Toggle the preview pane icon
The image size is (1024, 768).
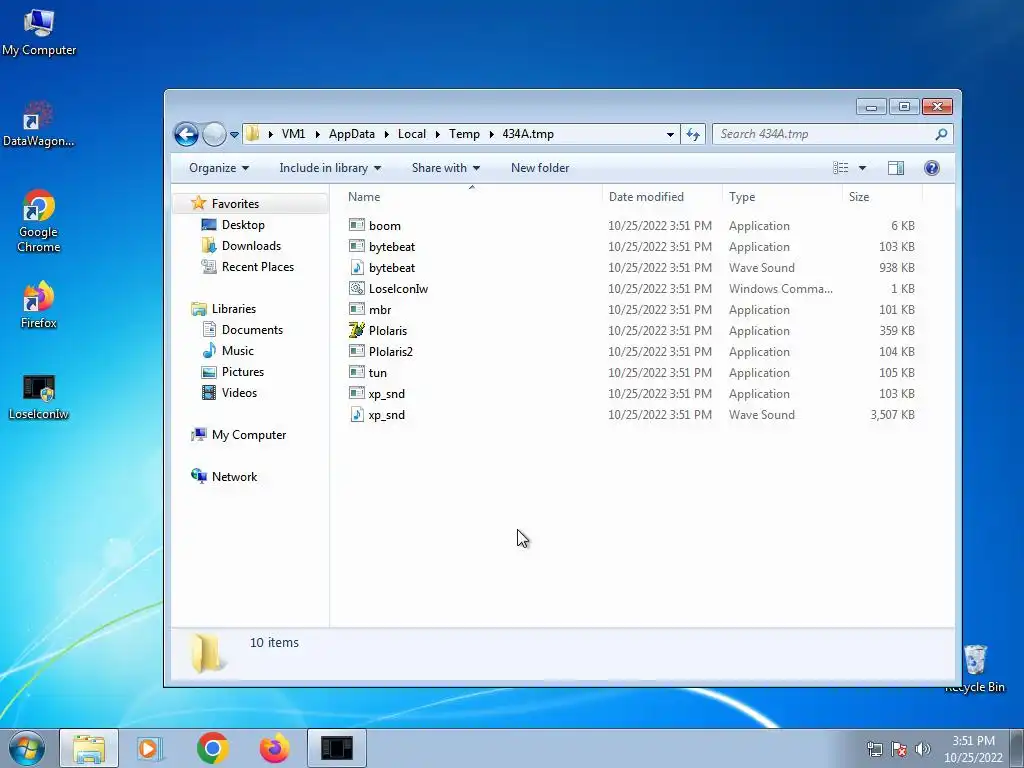click(896, 168)
